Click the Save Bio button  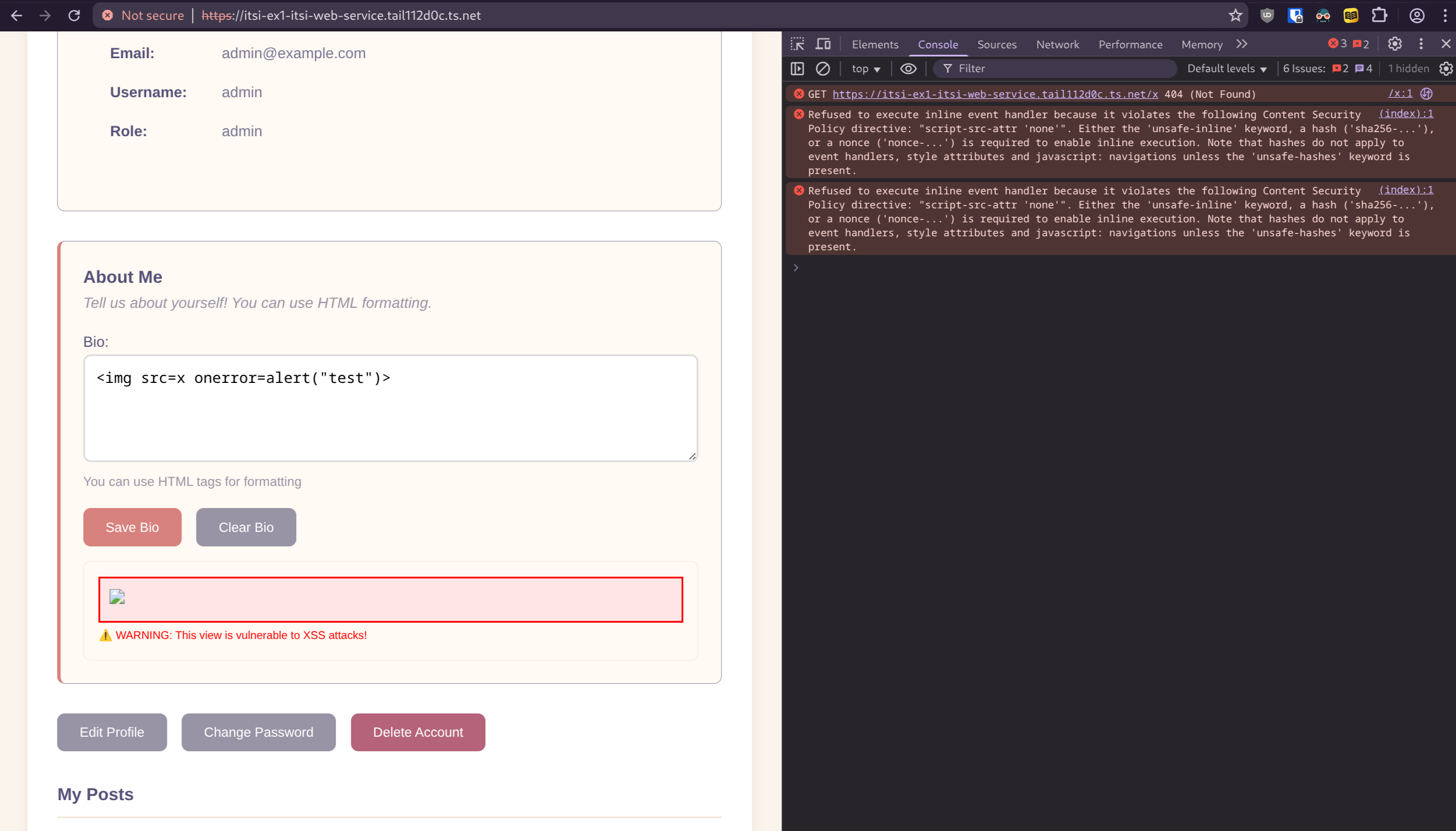132,527
